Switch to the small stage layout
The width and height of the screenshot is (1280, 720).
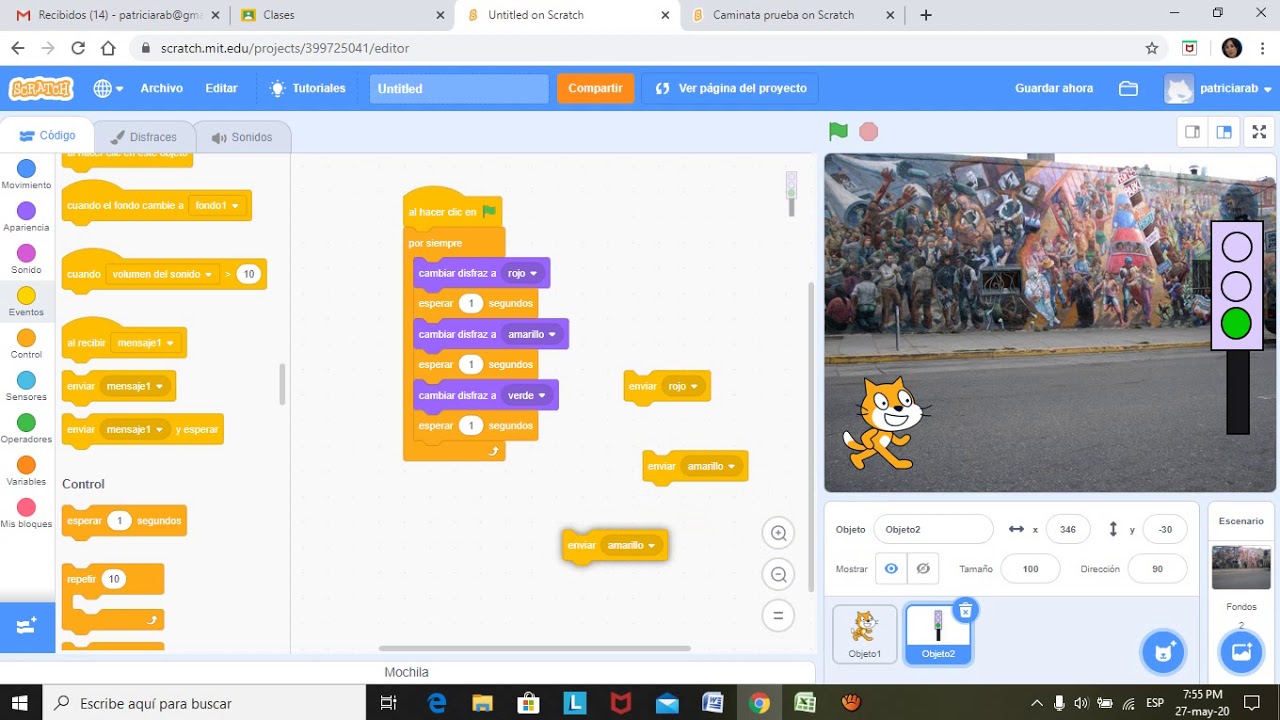point(1193,131)
